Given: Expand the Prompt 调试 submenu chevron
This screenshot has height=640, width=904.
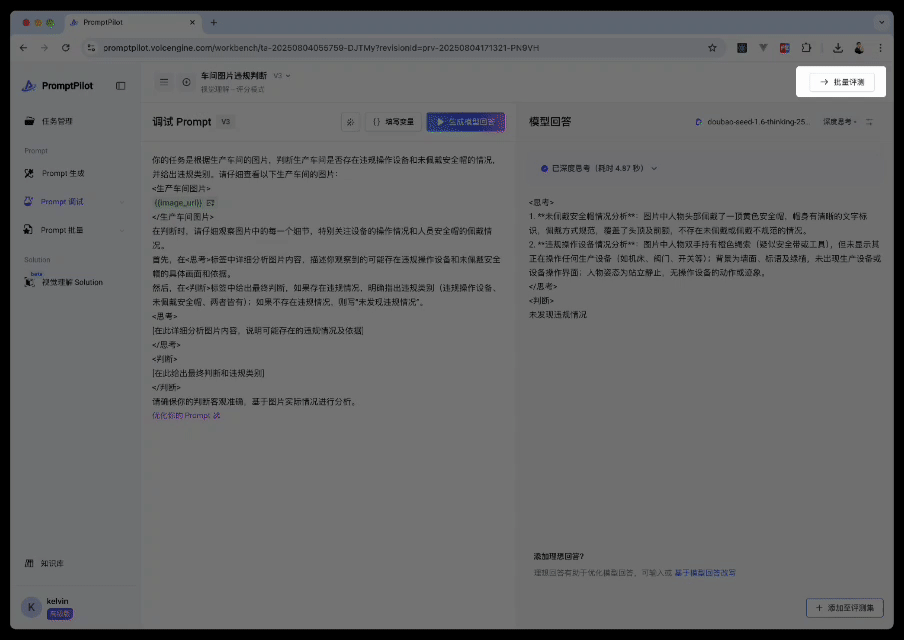Looking at the screenshot, I should tap(122, 202).
